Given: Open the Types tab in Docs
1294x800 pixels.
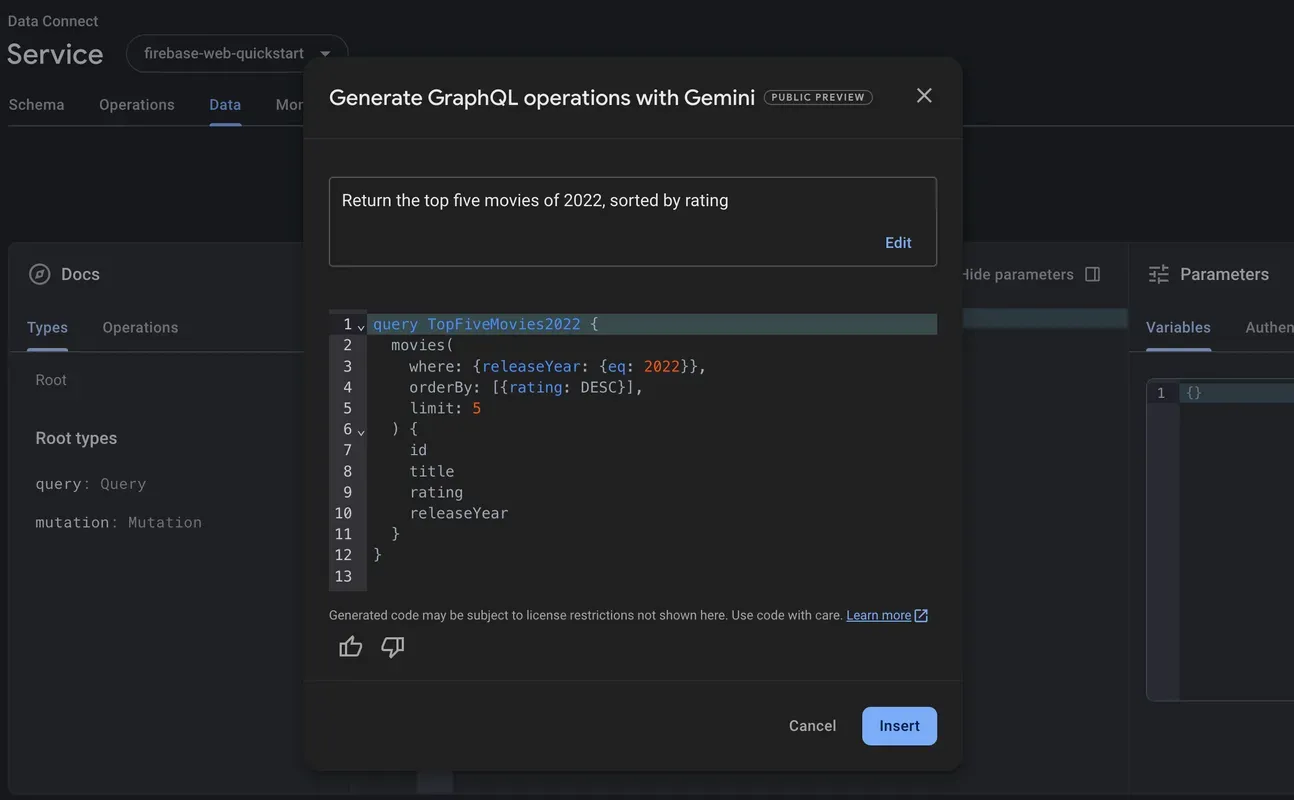Looking at the screenshot, I should tap(47, 327).
